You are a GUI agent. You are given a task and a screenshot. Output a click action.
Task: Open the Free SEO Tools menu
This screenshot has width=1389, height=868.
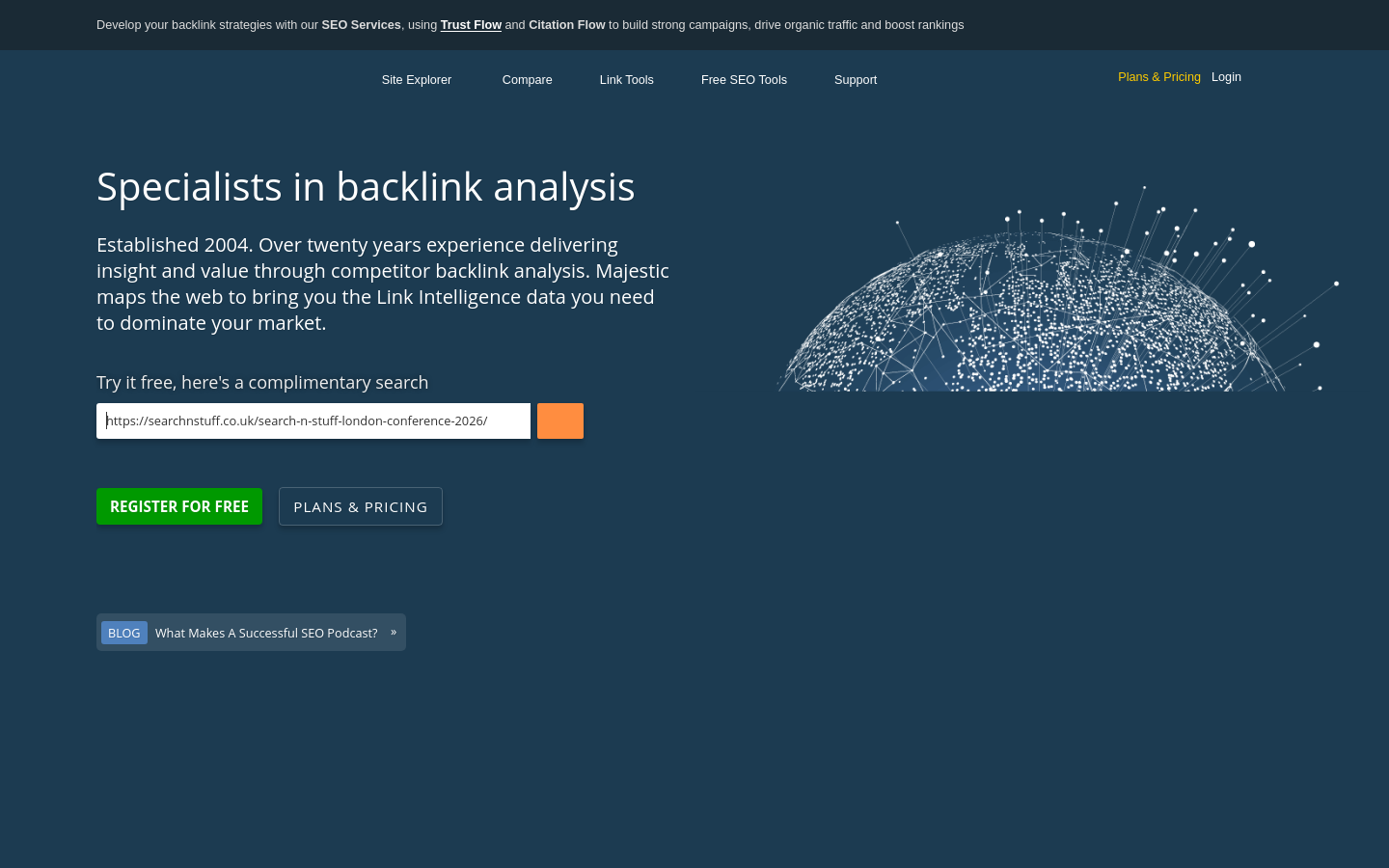(x=744, y=80)
